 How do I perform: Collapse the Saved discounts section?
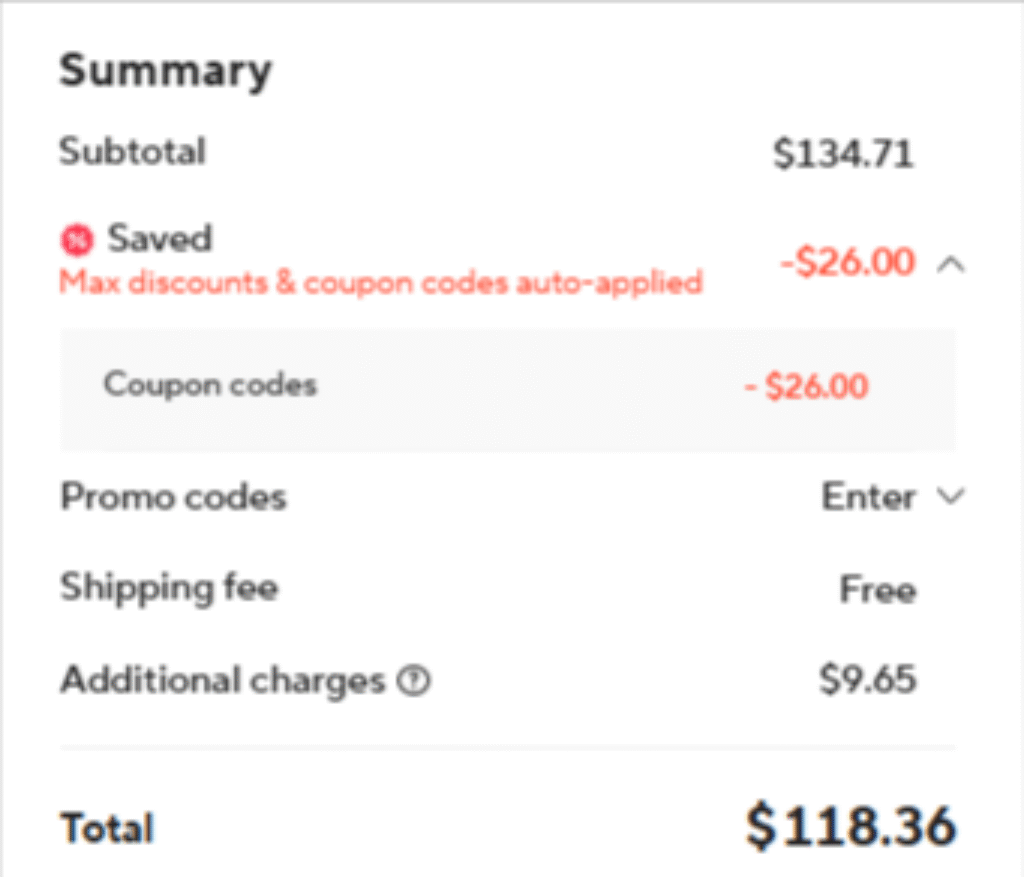click(951, 264)
